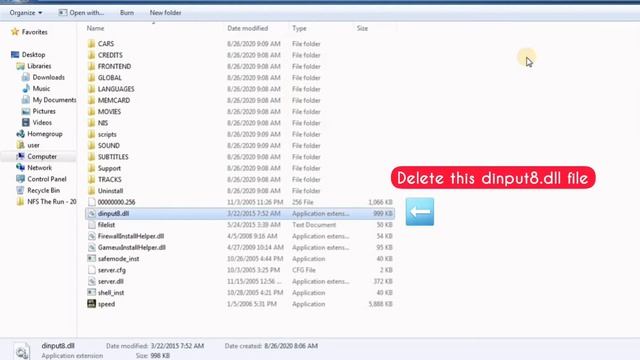Create a New folder from toolbar

click(165, 13)
